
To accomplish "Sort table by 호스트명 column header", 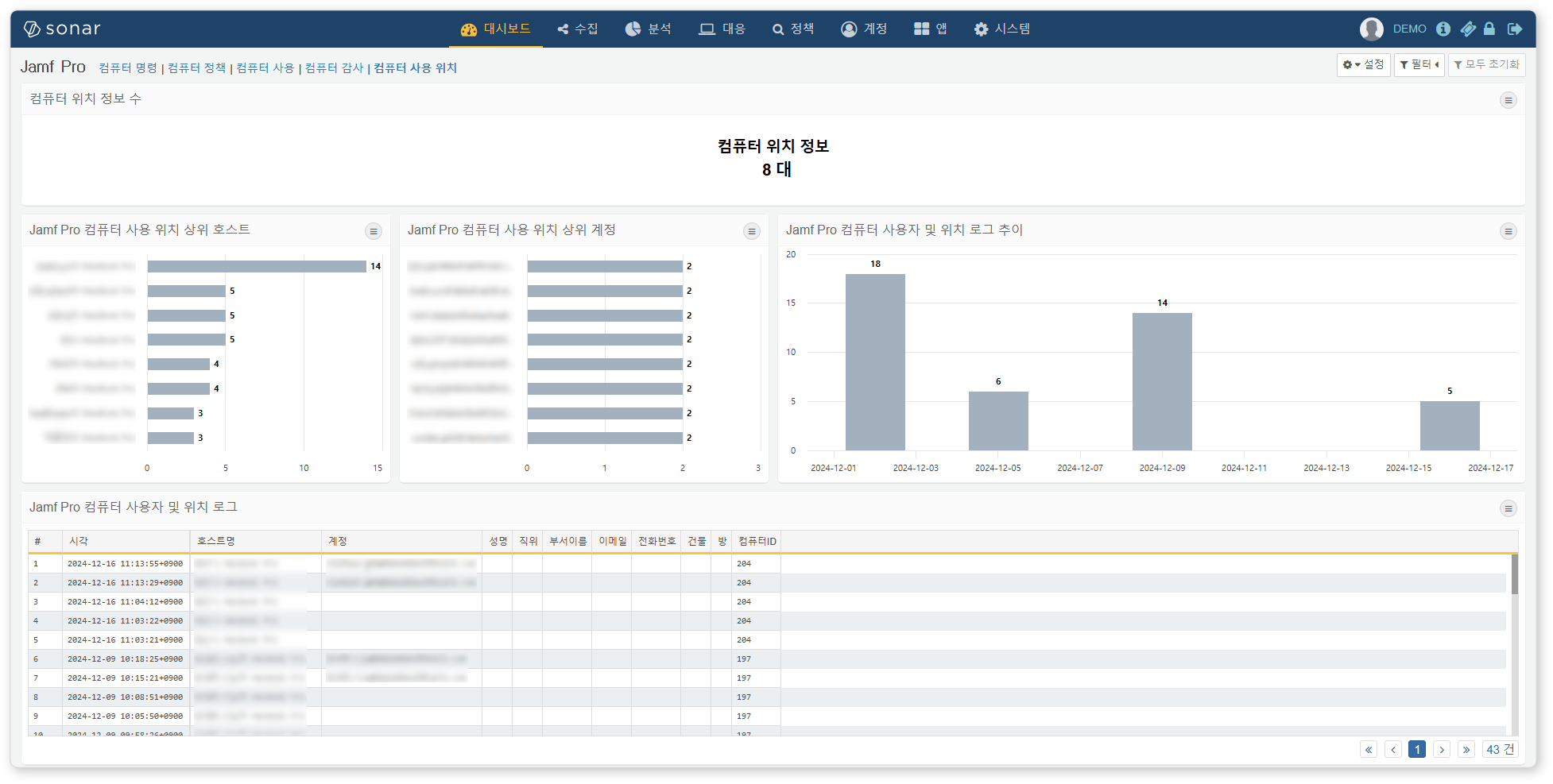I will [256, 541].
